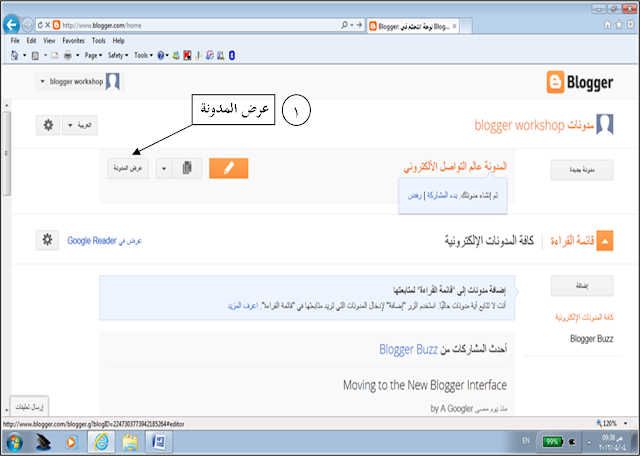Click the Blogger logo
This screenshot has height=456, width=640.
pyautogui.click(x=580, y=82)
